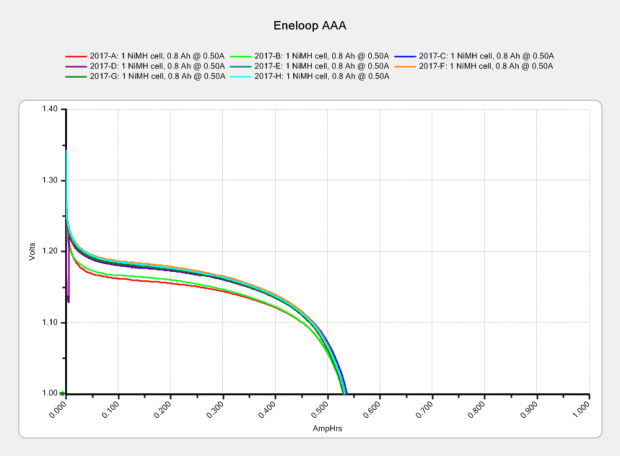Click the 0.500 x-axis tick label
620x456 pixels.
pyautogui.click(x=319, y=409)
